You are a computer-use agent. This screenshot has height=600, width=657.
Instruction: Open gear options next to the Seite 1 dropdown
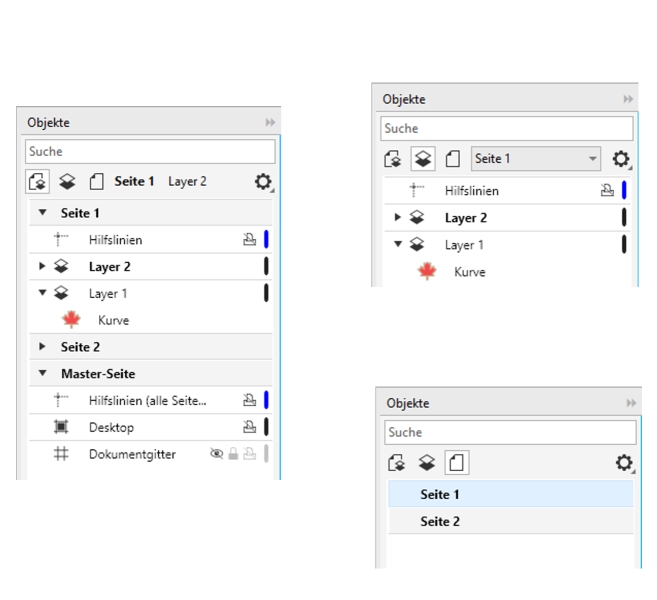[621, 159]
